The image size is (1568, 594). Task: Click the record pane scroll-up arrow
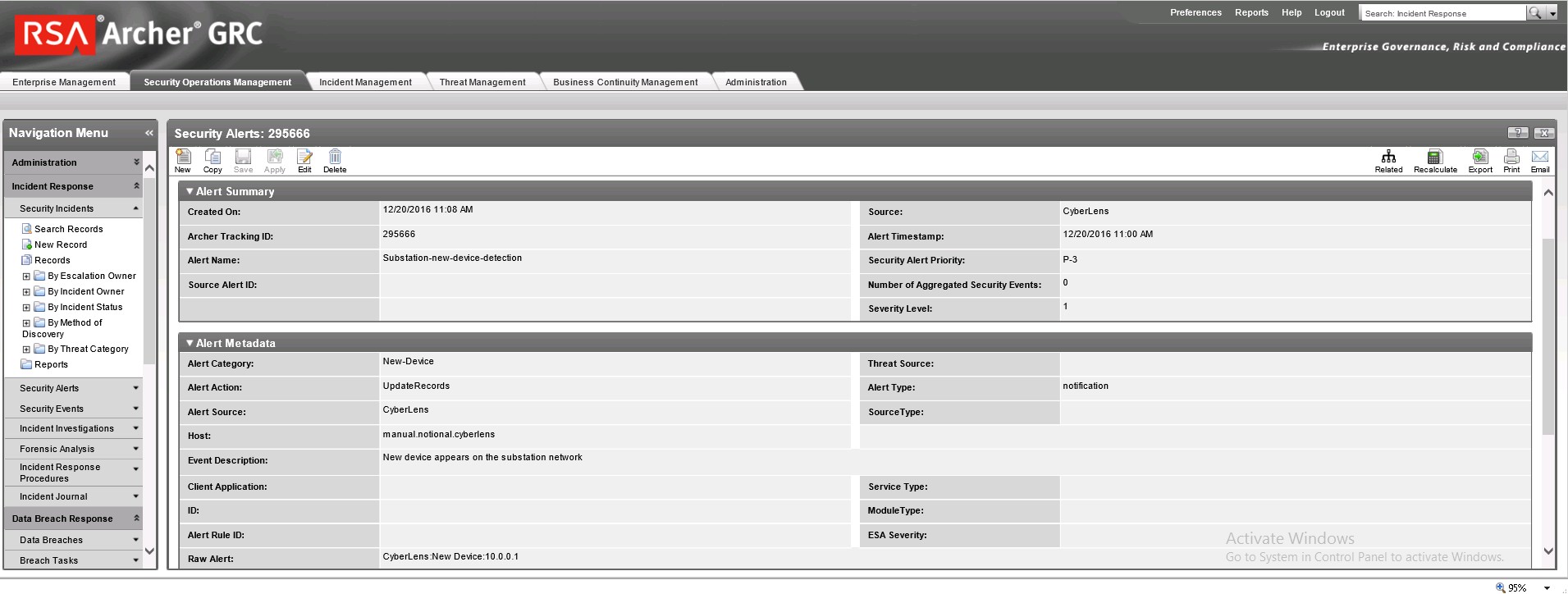pyautogui.click(x=1548, y=193)
